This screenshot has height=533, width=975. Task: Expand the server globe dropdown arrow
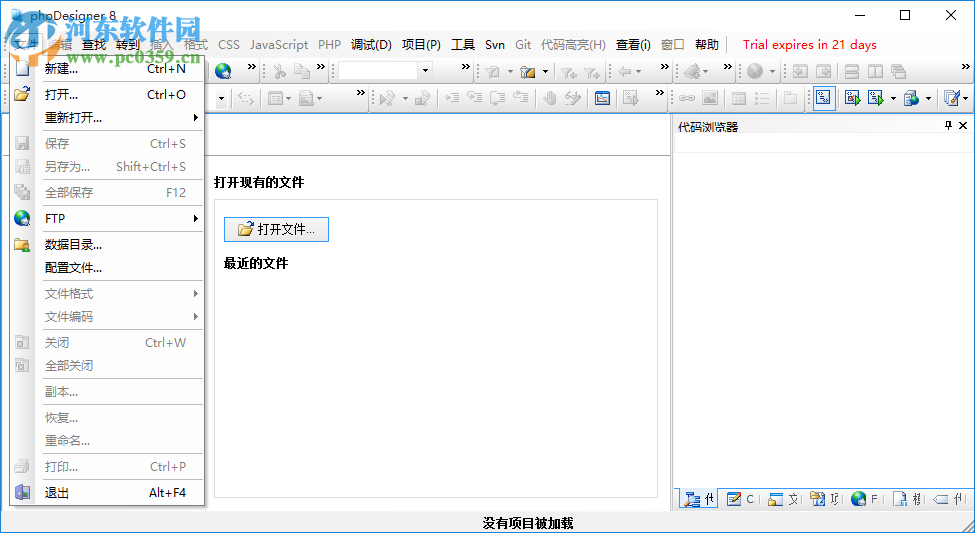click(928, 98)
